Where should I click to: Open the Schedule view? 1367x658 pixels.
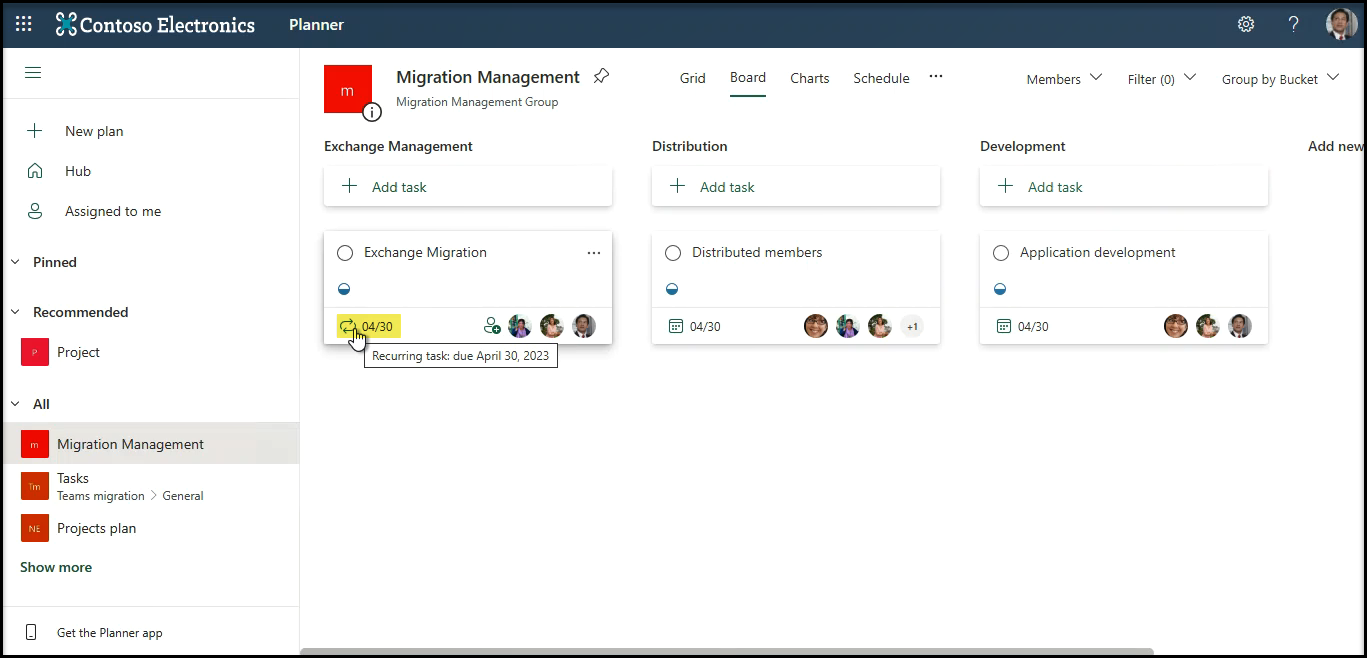tap(880, 78)
